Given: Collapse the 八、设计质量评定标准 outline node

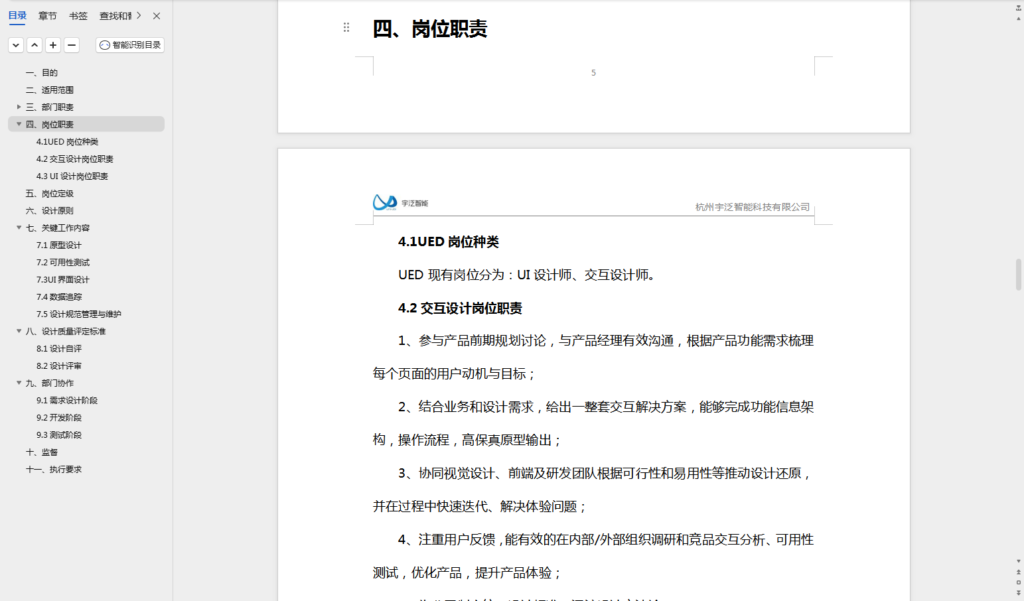Looking at the screenshot, I should click(18, 331).
